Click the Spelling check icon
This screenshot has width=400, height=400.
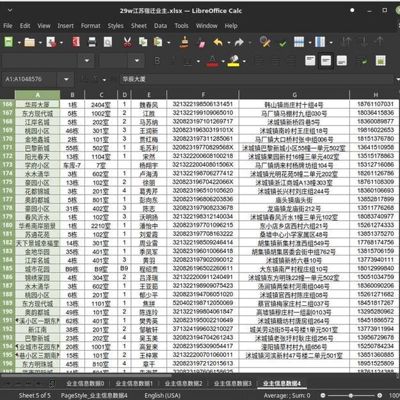tap(283, 43)
